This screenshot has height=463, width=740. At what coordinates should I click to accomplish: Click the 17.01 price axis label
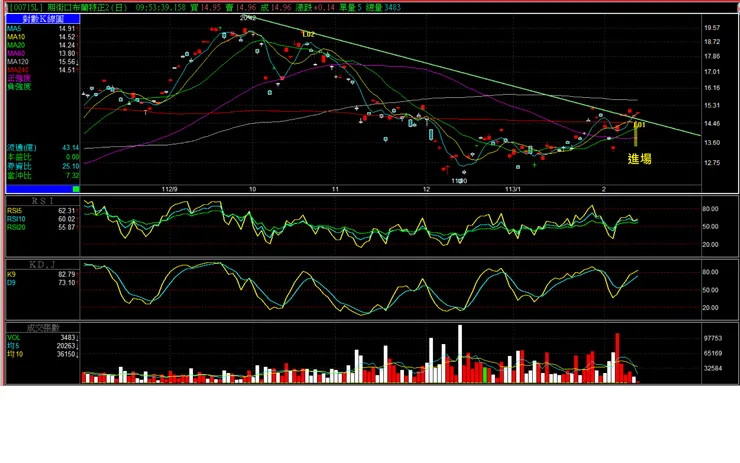712,72
